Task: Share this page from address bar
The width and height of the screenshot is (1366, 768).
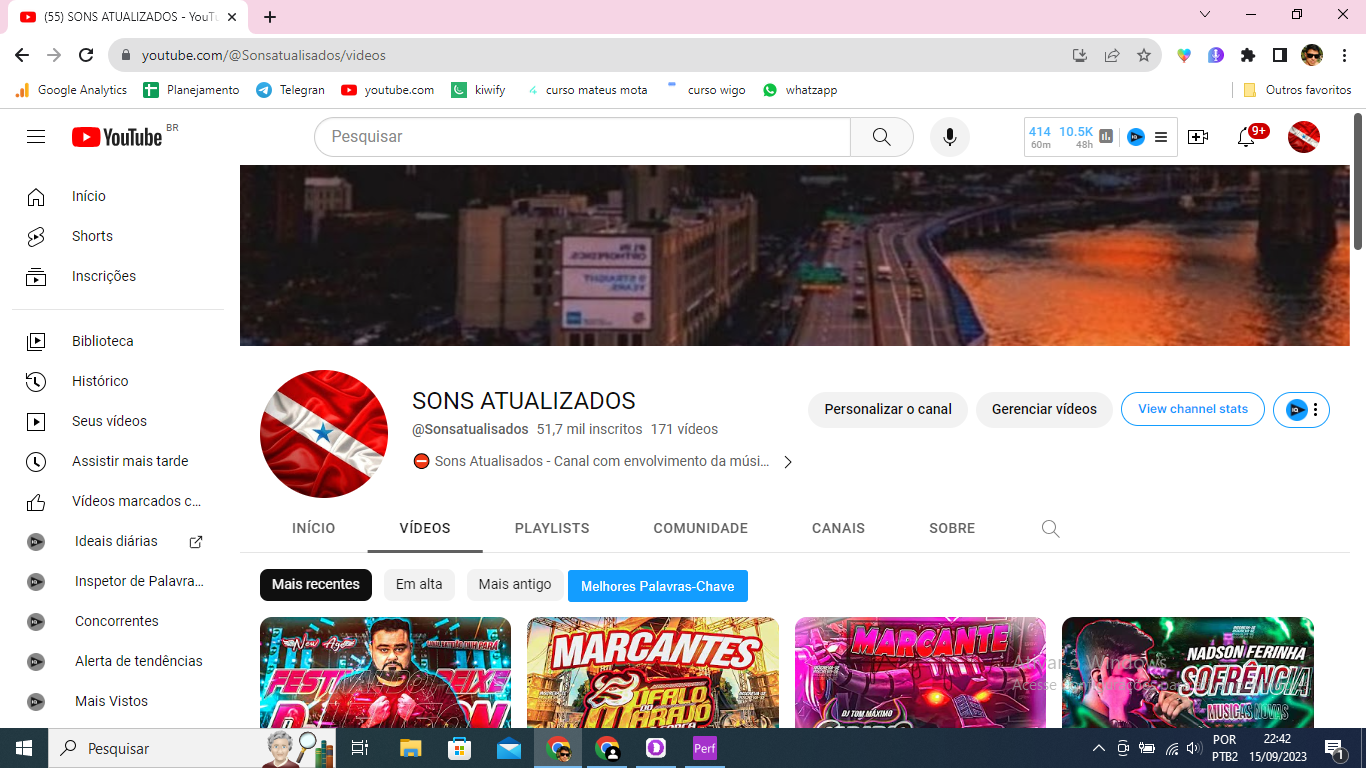Action: pyautogui.click(x=1112, y=55)
